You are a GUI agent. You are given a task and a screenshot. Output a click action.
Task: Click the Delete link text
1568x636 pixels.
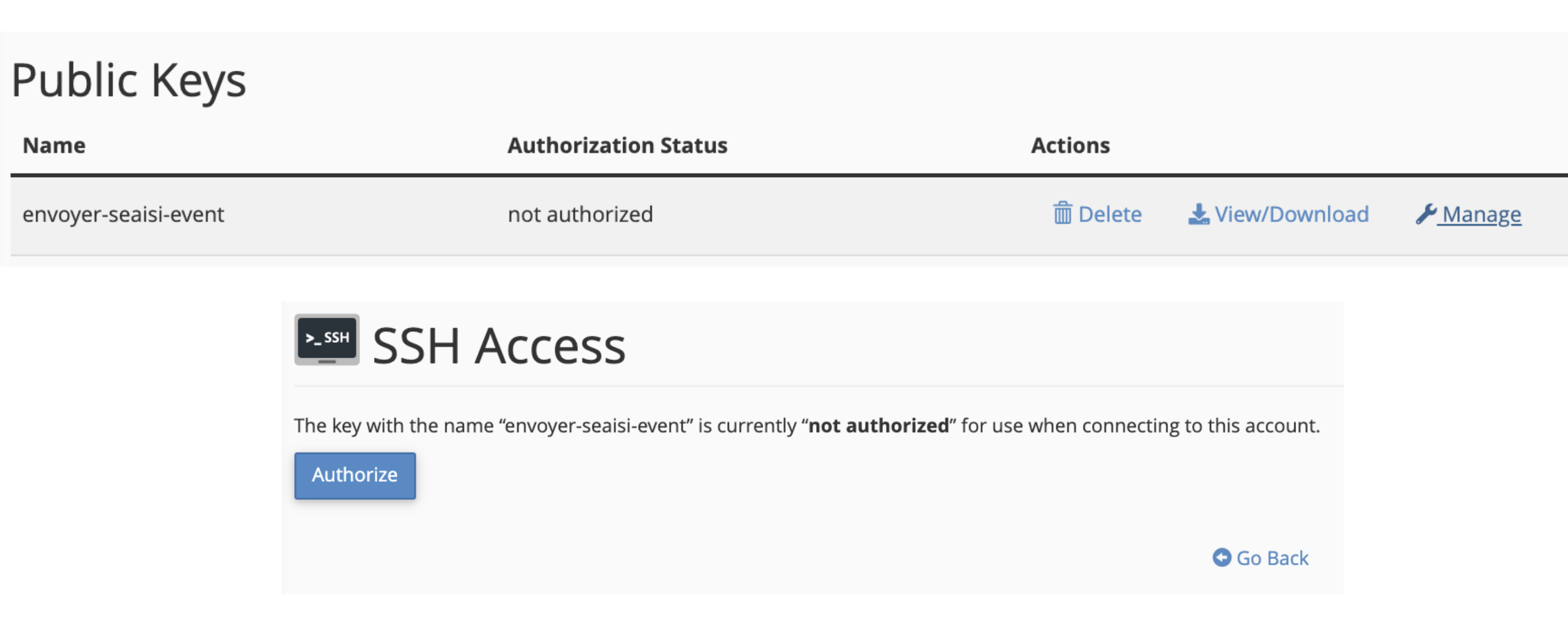click(1110, 214)
